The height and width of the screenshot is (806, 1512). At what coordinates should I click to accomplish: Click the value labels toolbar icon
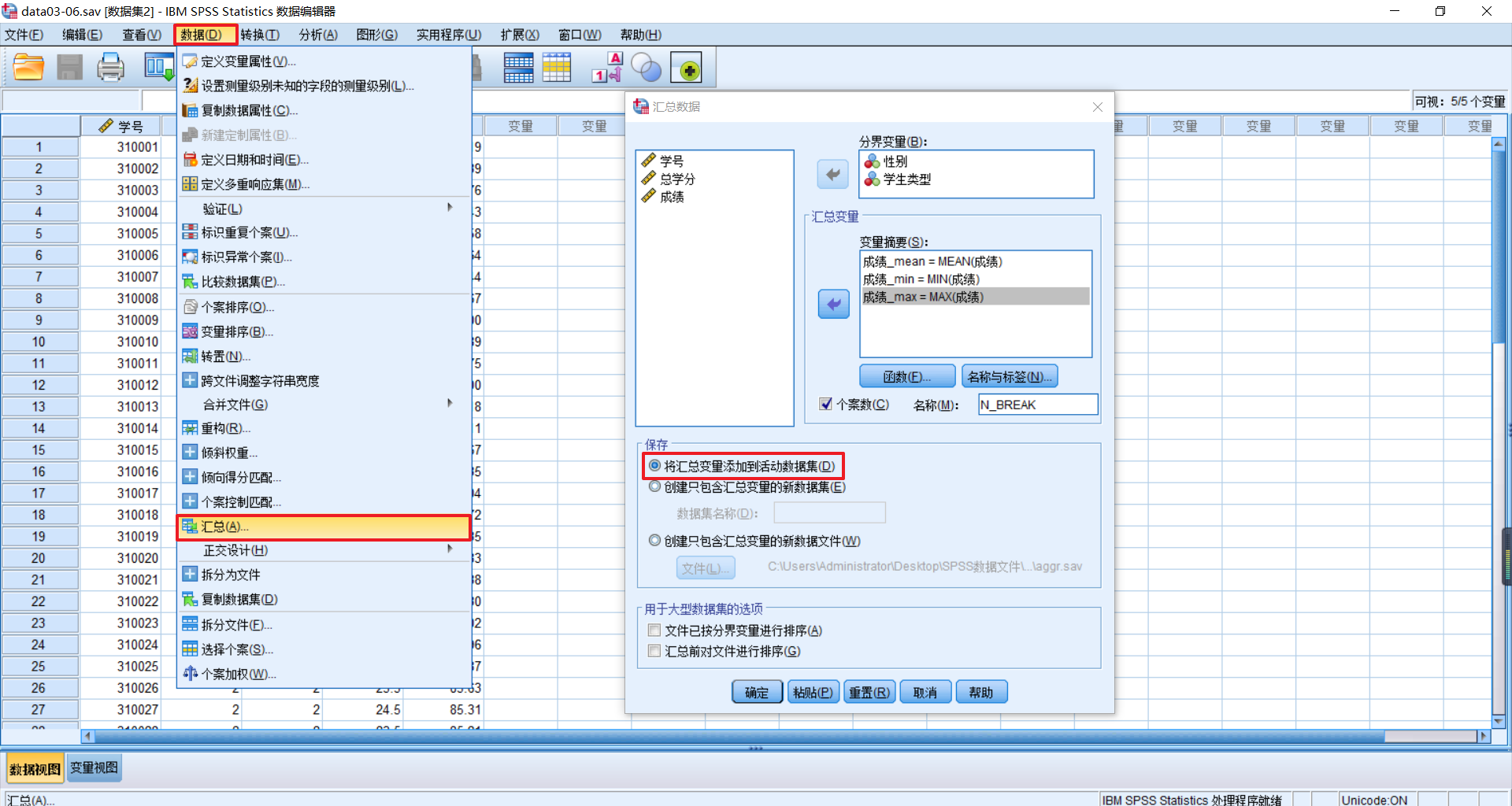(x=607, y=68)
